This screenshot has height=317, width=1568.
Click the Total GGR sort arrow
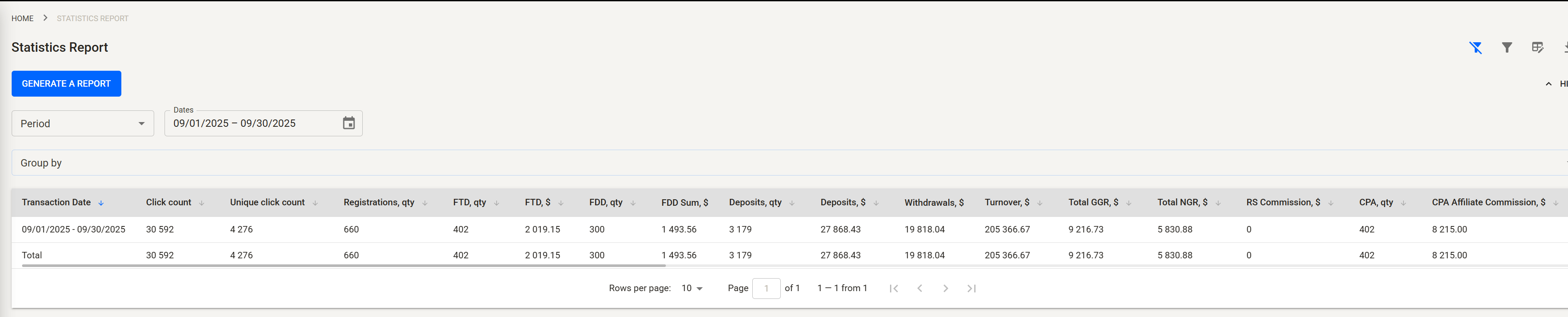1128,203
